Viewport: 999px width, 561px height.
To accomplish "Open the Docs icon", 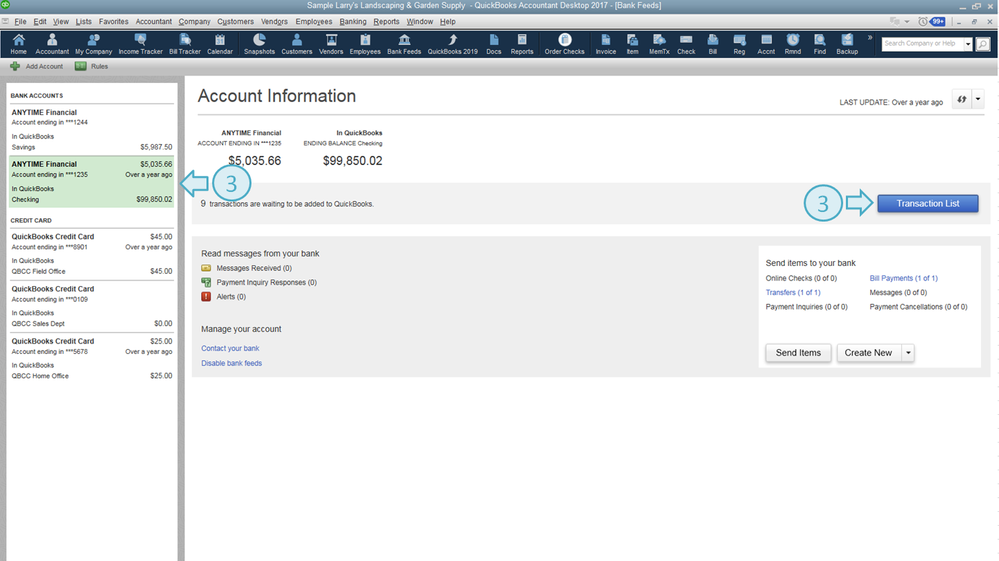I will 494,44.
